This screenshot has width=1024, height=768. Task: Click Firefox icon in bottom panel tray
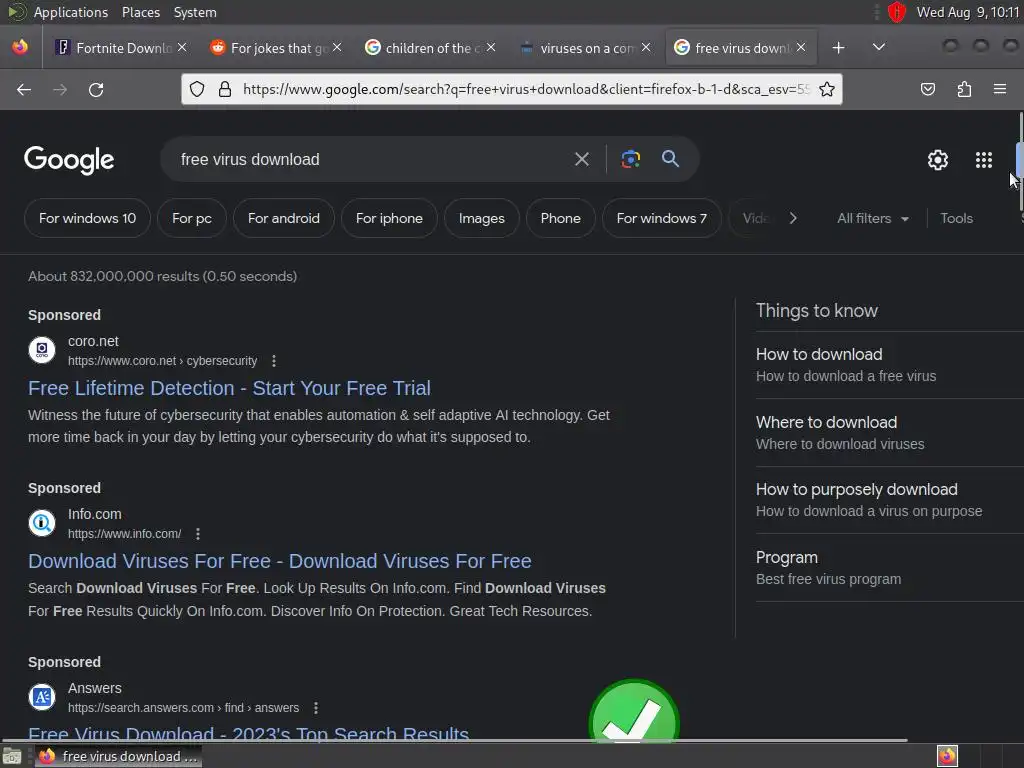click(x=947, y=756)
